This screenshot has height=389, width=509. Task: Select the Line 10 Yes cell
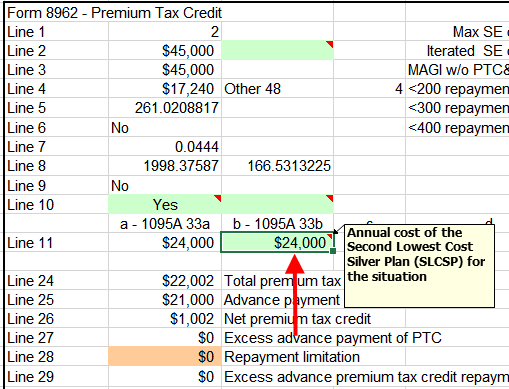pyautogui.click(x=165, y=204)
